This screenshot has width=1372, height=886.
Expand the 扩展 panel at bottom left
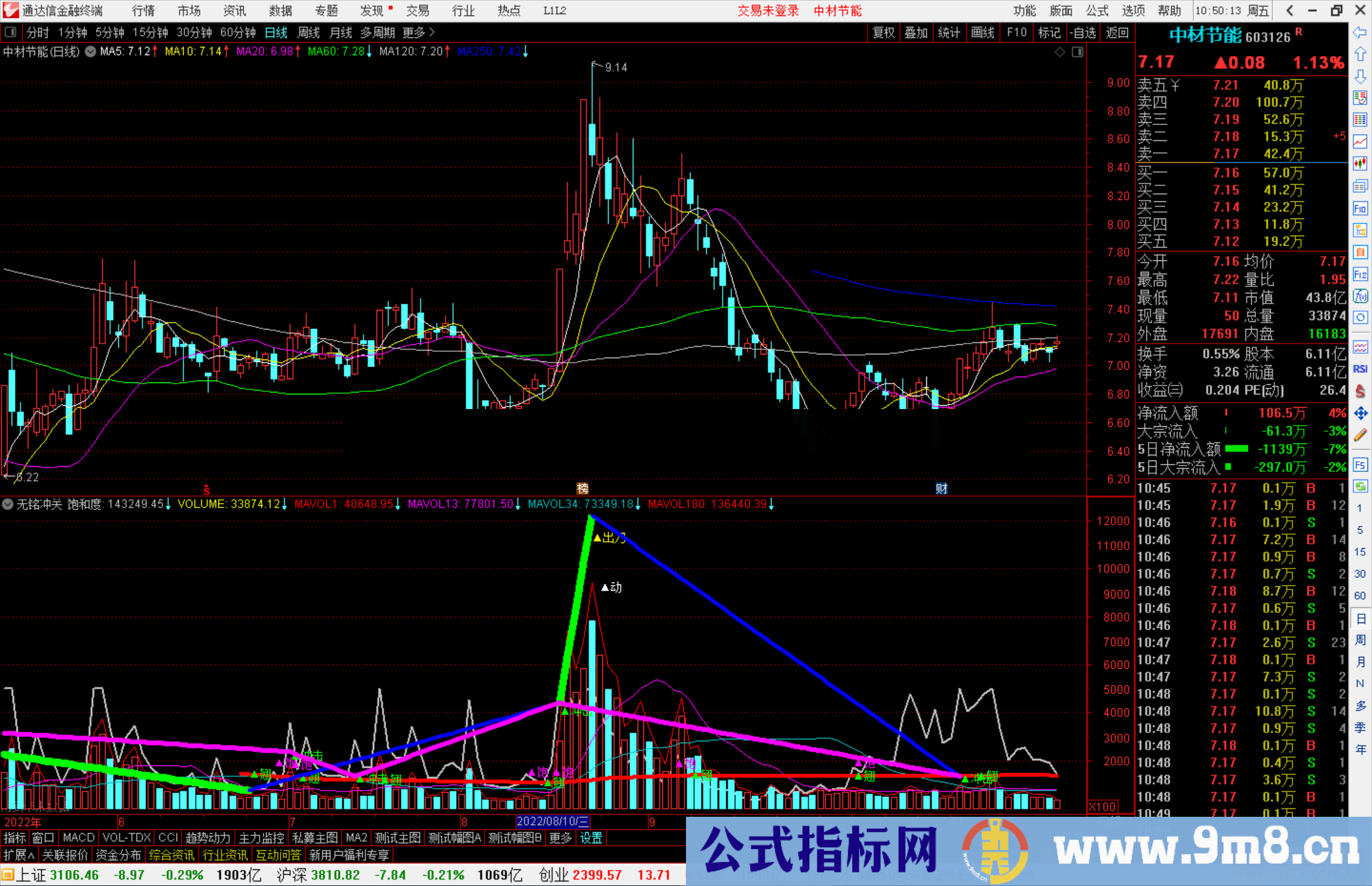(x=20, y=855)
